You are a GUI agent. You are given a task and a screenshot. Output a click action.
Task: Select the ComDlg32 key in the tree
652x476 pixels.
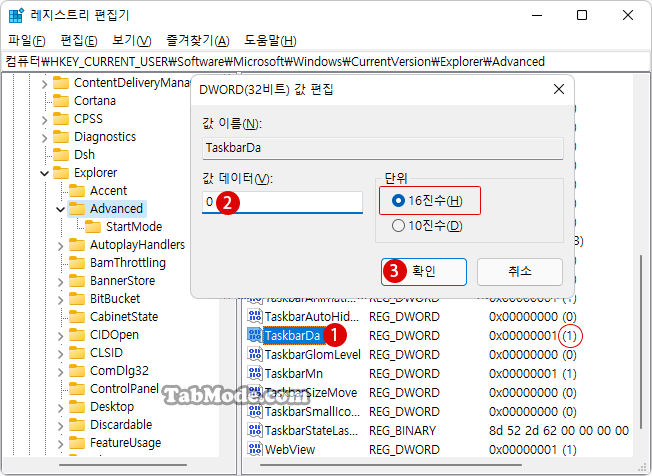coord(119,371)
